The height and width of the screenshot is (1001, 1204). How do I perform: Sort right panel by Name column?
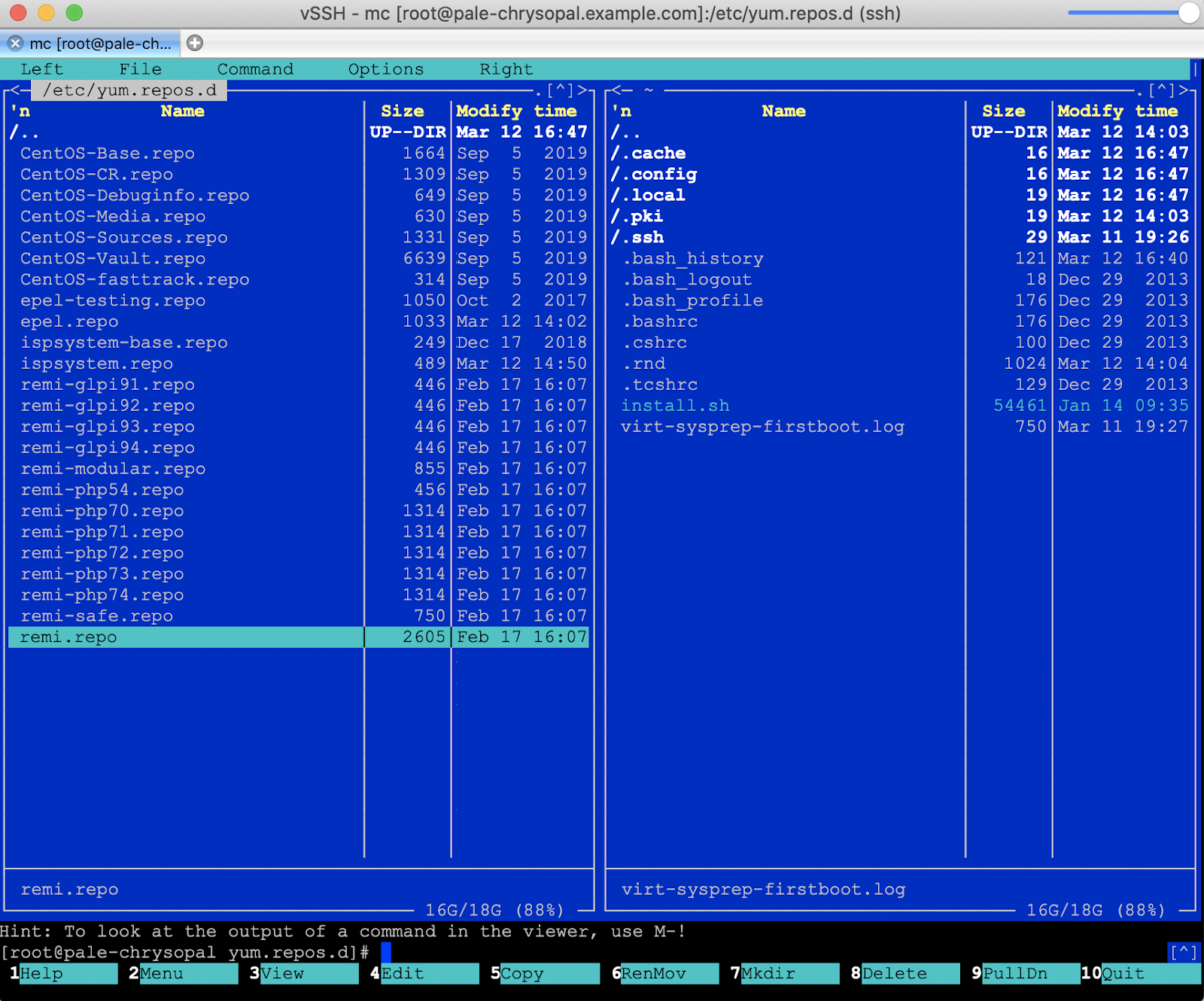click(x=783, y=111)
